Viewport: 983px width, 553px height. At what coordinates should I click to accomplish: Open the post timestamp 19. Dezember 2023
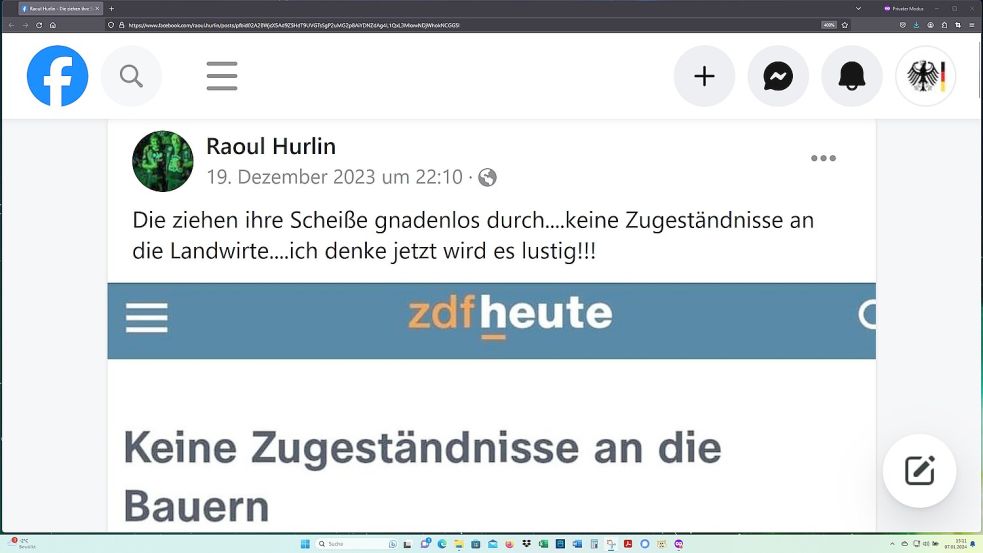334,177
